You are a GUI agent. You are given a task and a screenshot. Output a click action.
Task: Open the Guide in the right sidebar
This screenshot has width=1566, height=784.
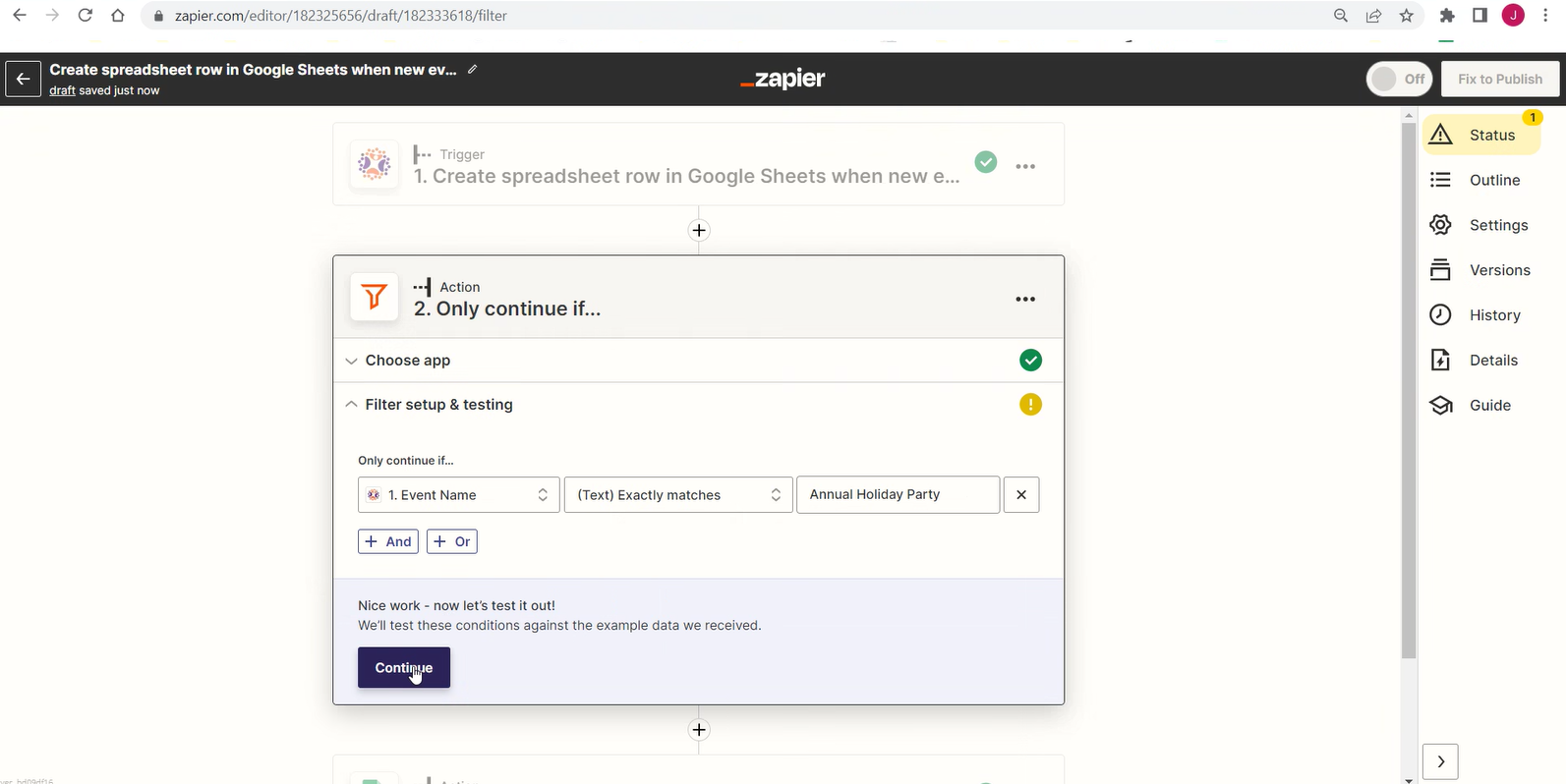click(1470, 405)
